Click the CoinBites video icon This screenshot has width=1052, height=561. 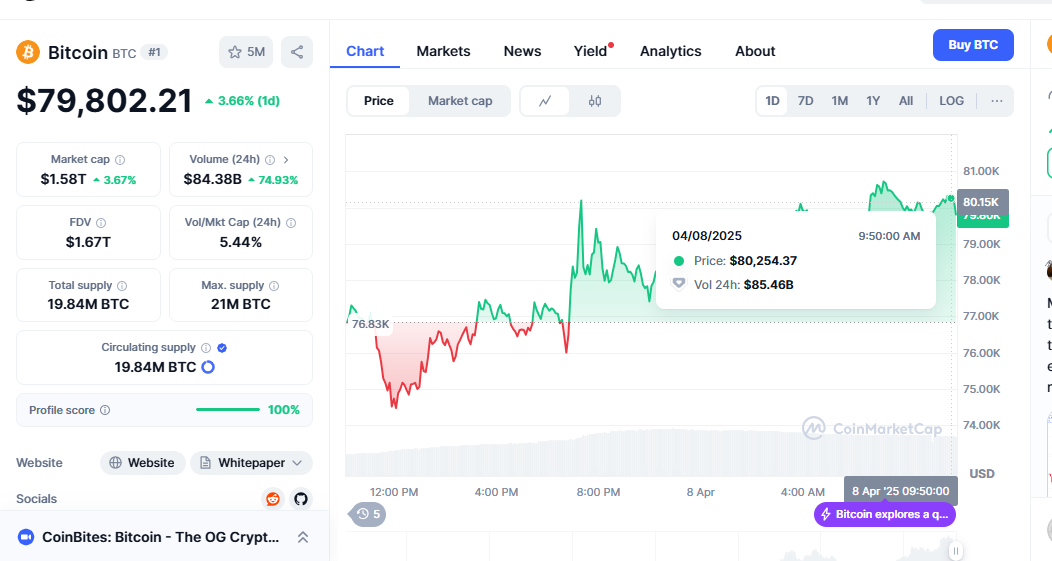[x=26, y=537]
